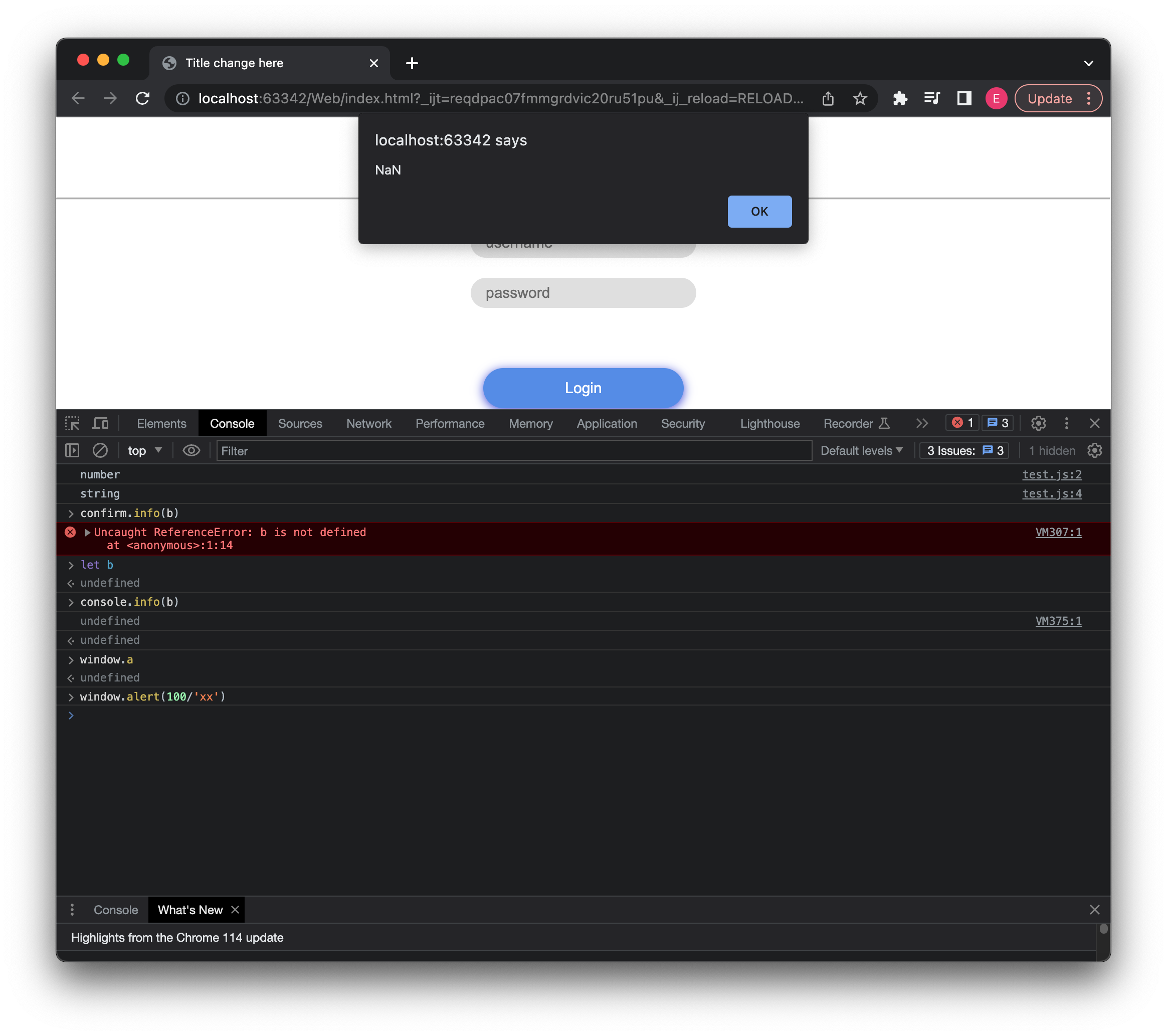
Task: Open the profile avatar E
Action: tap(996, 98)
